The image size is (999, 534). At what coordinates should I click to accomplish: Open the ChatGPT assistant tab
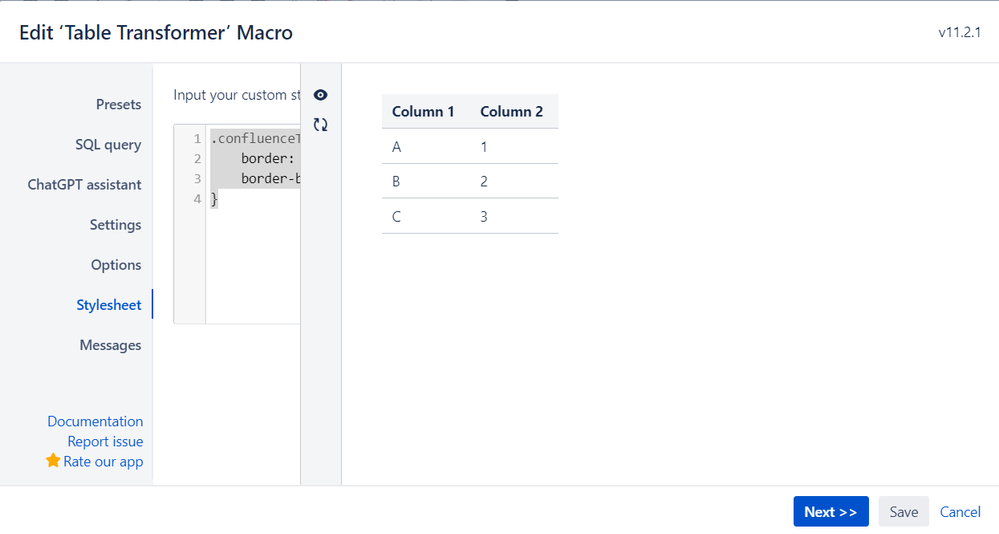point(84,185)
